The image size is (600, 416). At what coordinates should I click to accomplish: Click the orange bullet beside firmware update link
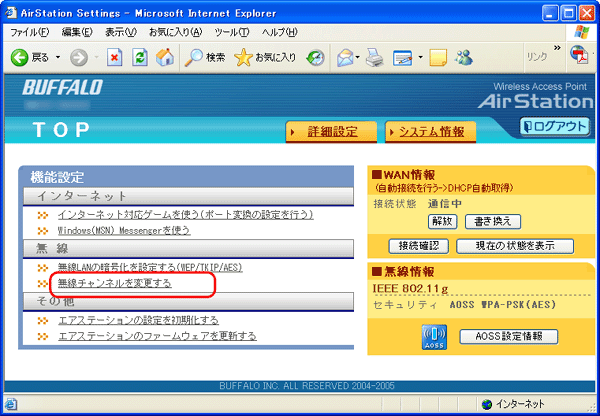(x=43, y=336)
